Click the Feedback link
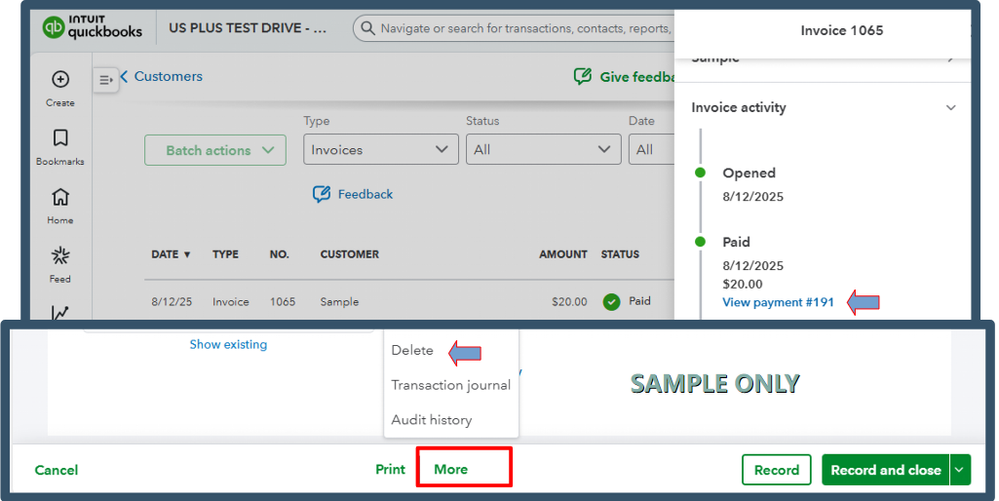This screenshot has height=501, width=999. click(x=365, y=194)
